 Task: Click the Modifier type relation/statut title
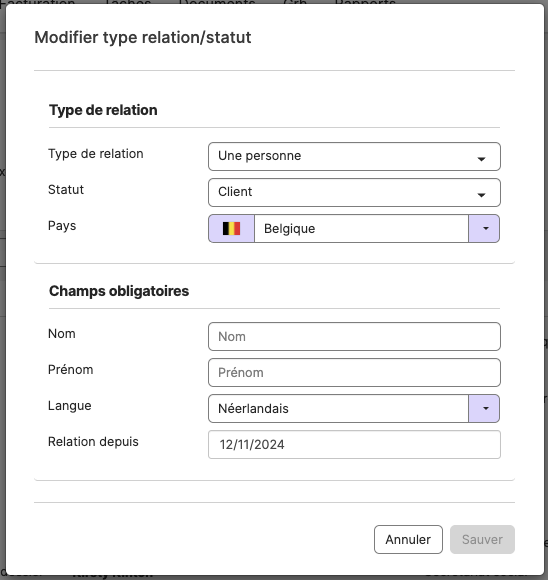pyautogui.click(x=143, y=37)
